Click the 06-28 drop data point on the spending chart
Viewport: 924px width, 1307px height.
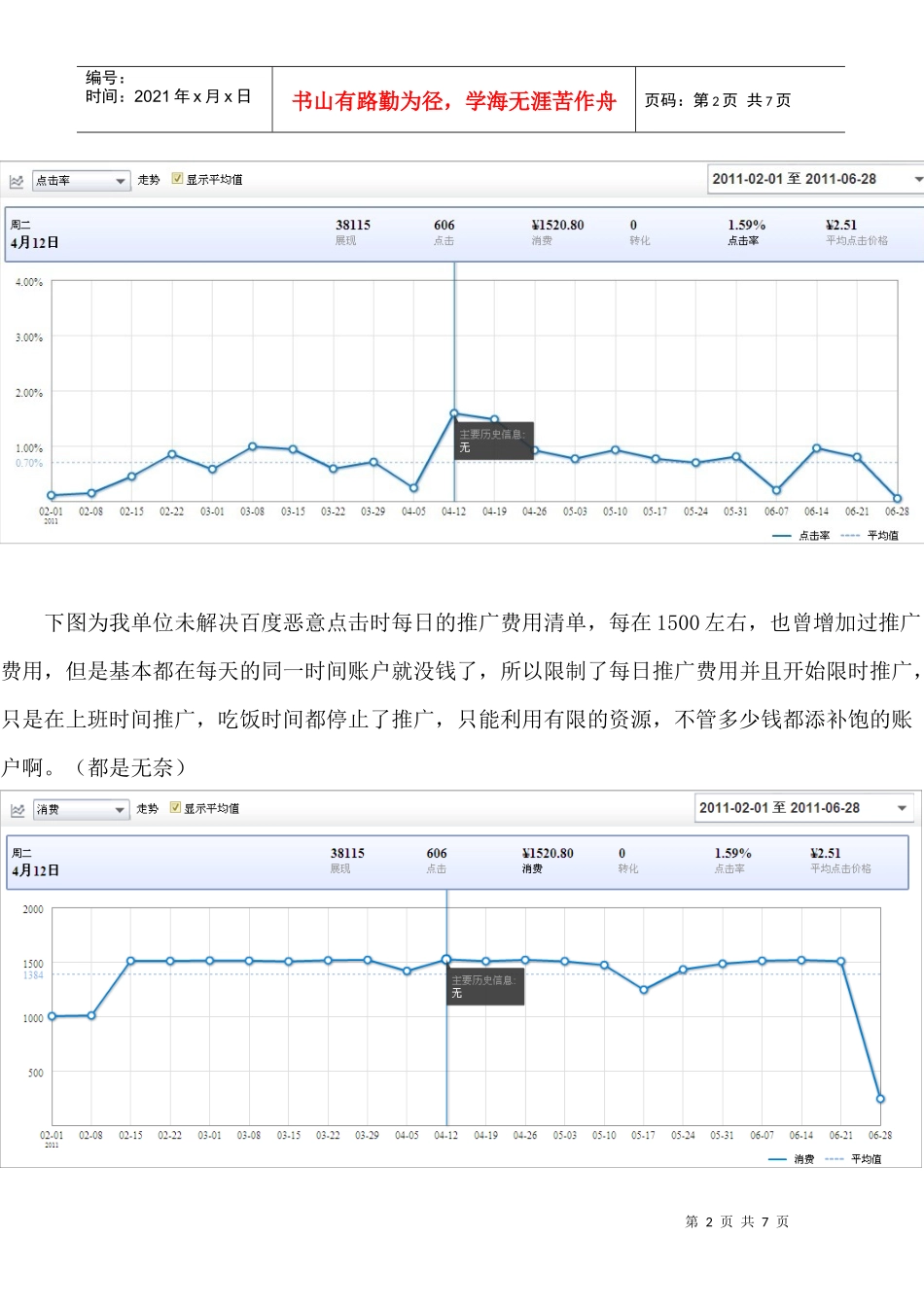click(x=880, y=1099)
